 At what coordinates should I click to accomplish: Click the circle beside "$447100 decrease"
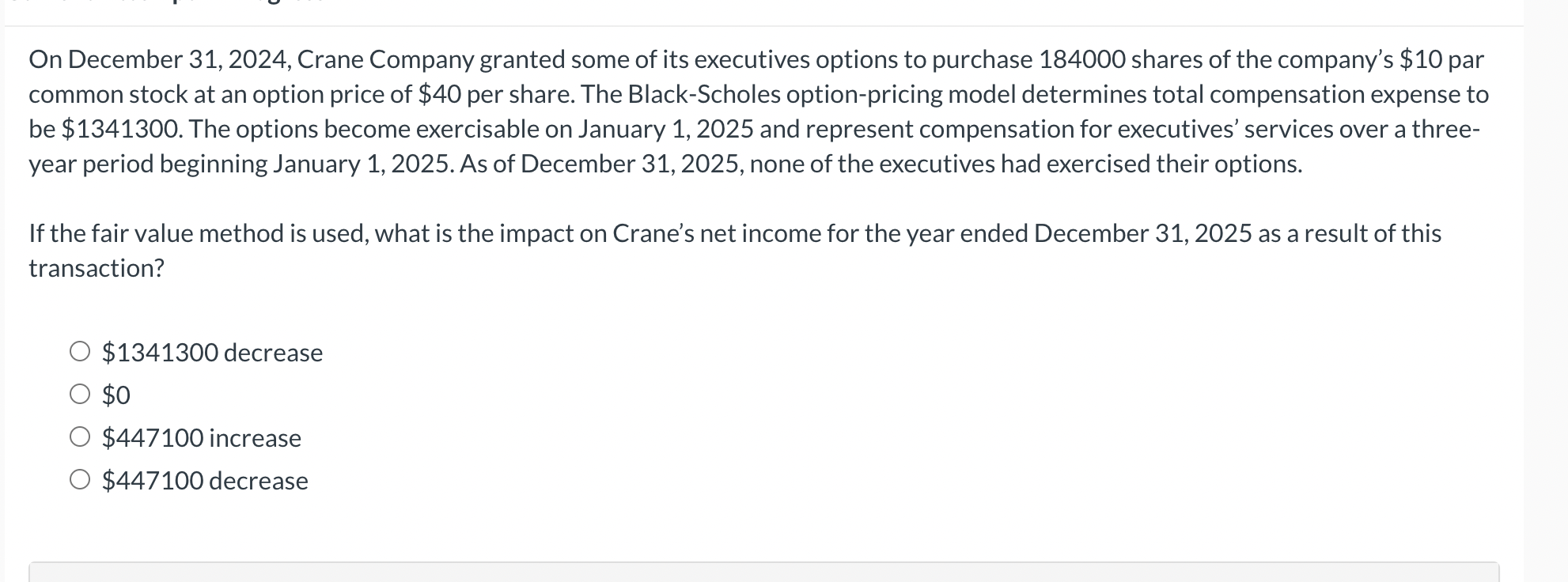click(x=80, y=480)
